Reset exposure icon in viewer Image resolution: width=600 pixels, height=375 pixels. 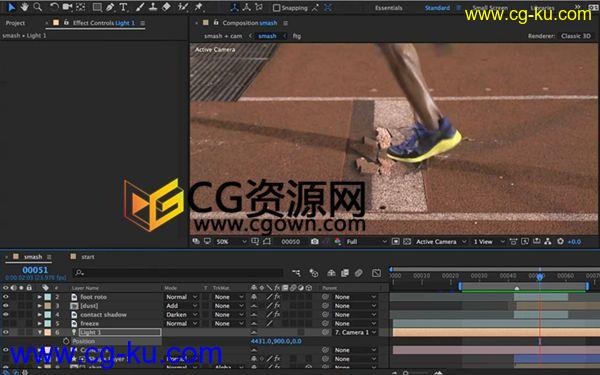tap(561, 241)
